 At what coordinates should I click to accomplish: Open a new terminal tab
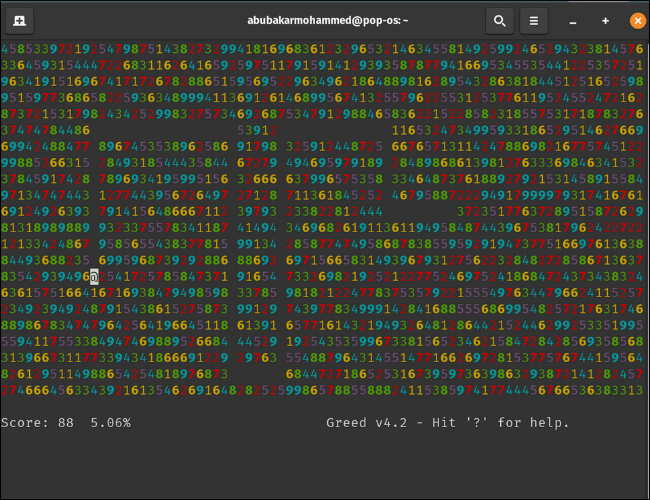point(21,20)
